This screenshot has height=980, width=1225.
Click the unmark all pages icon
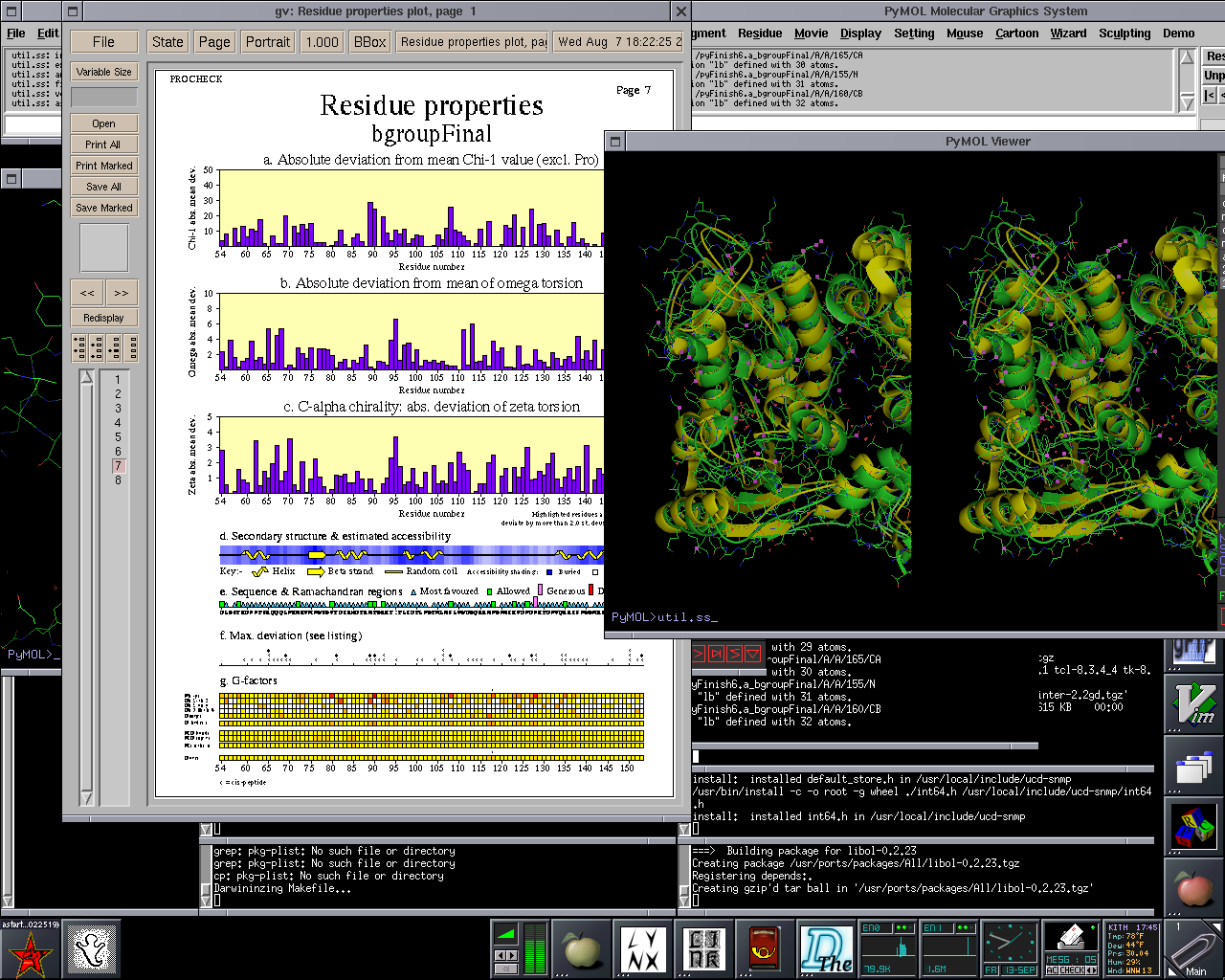(x=132, y=347)
